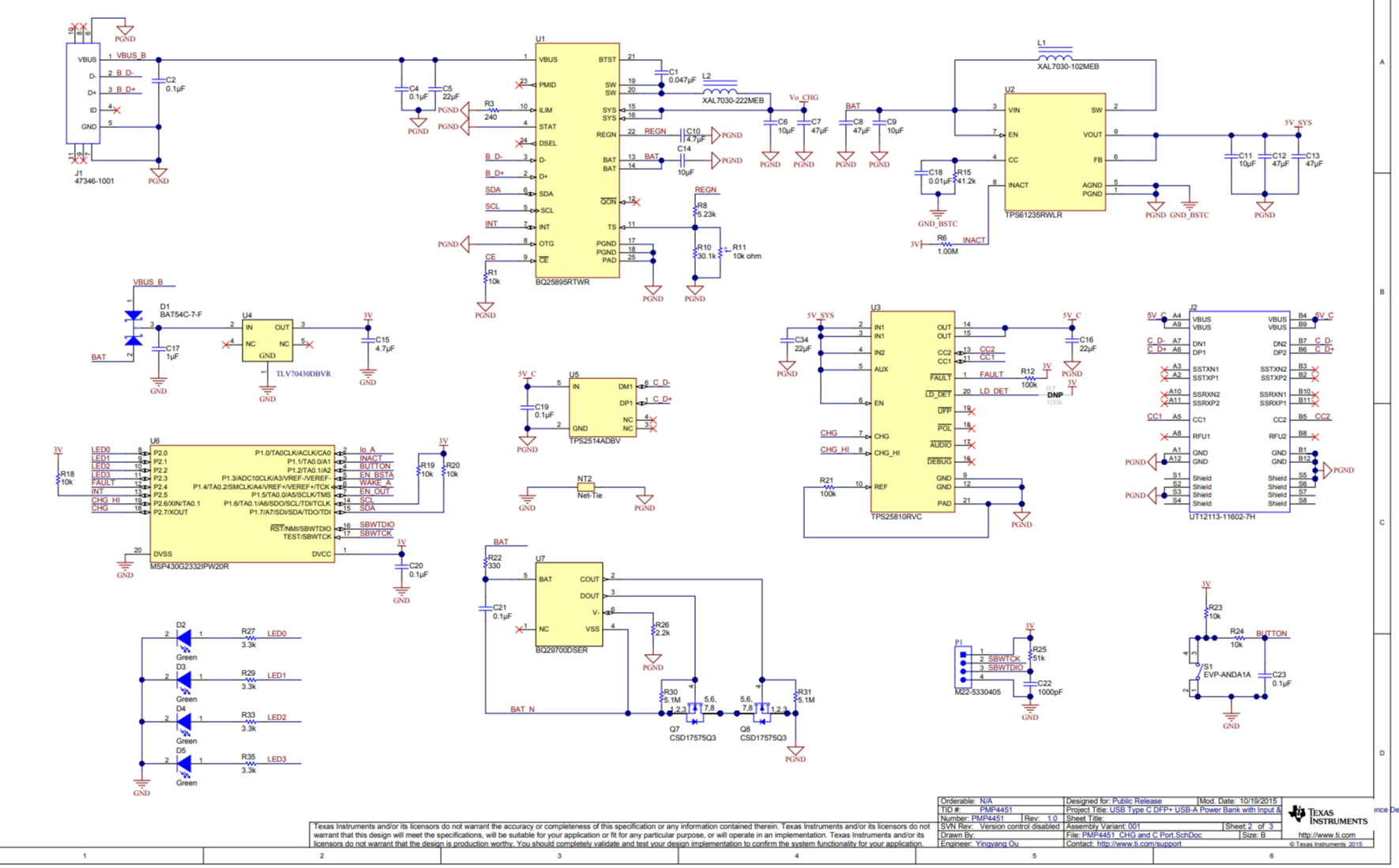Select the XAL7030-222MEB part label
The width and height of the screenshot is (1399, 868).
[x=733, y=101]
